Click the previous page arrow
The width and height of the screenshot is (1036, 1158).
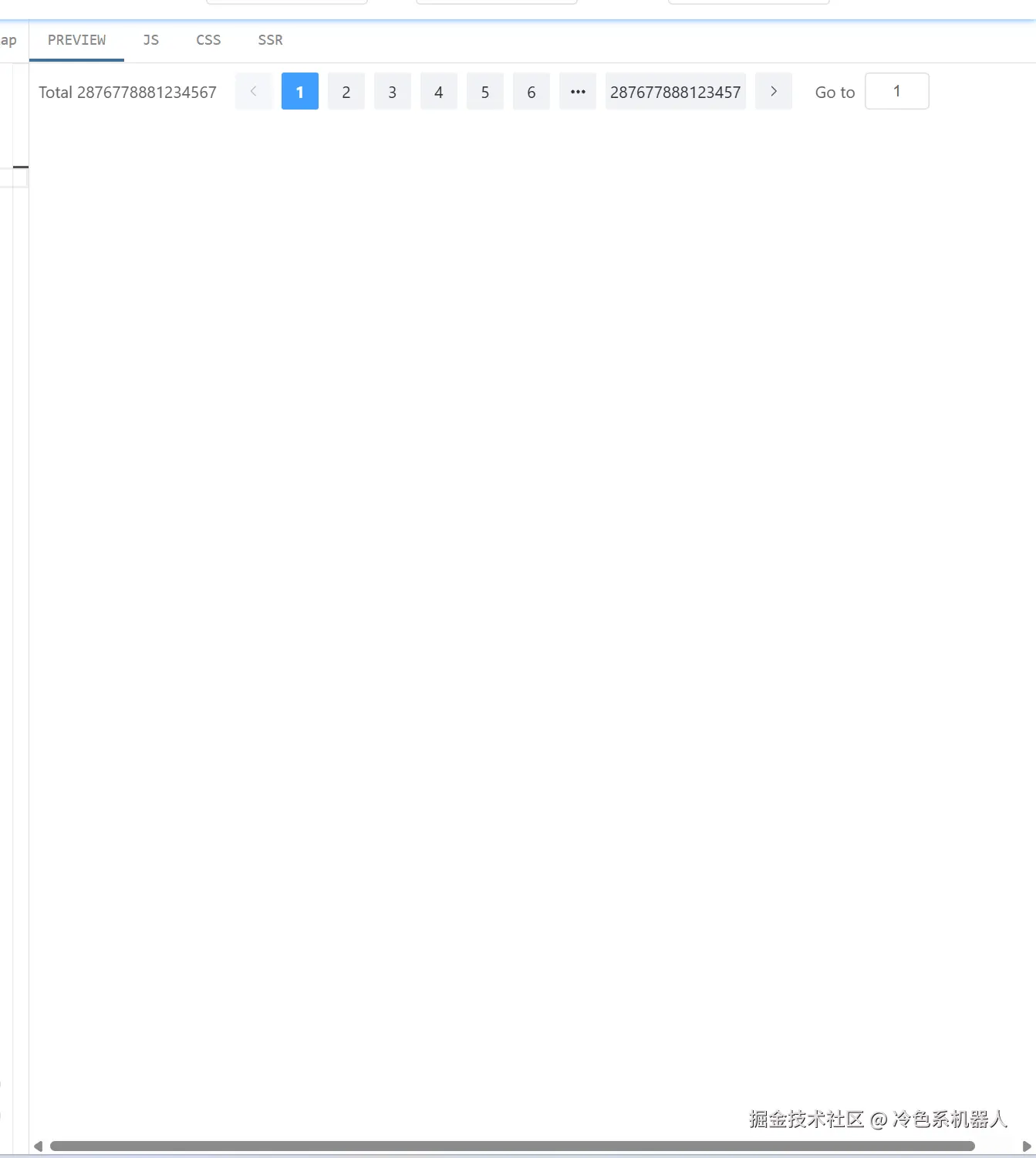[253, 92]
